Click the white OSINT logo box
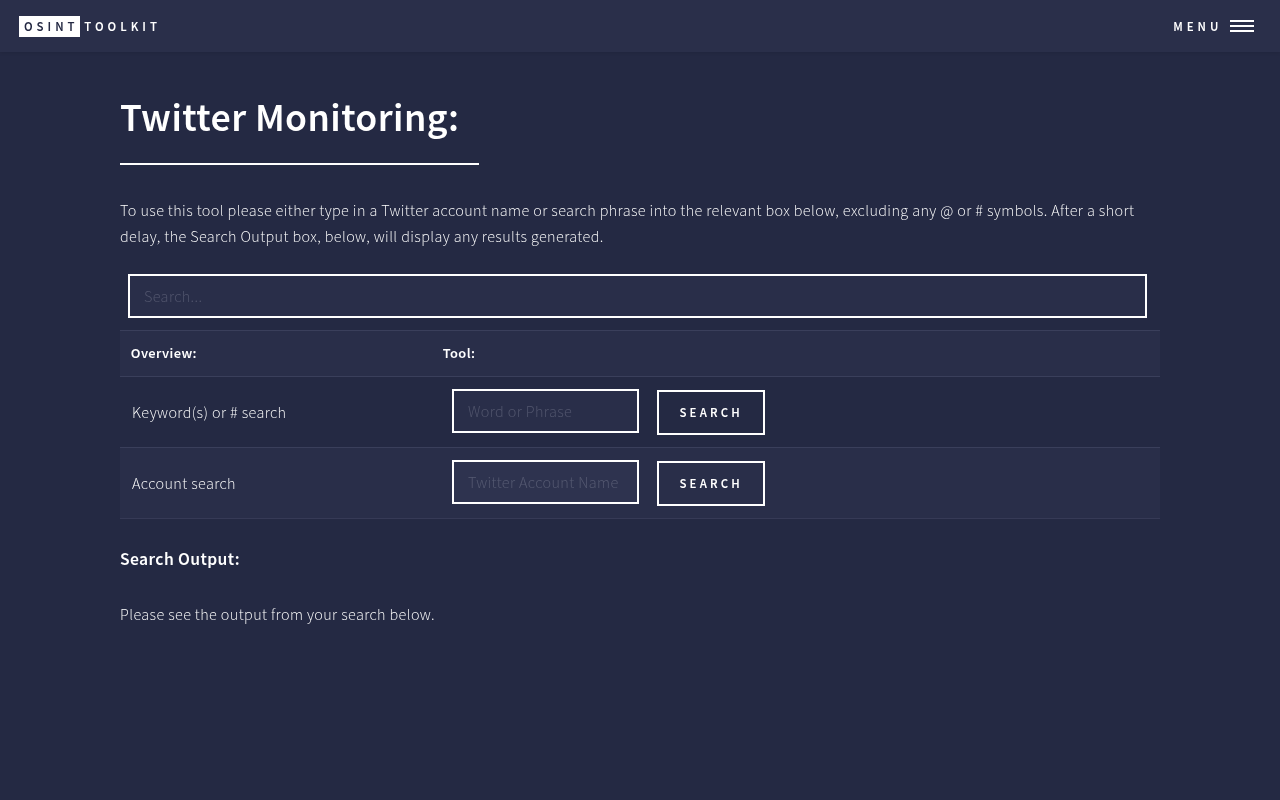Screen dimensions: 1280x800 pos(49,27)
